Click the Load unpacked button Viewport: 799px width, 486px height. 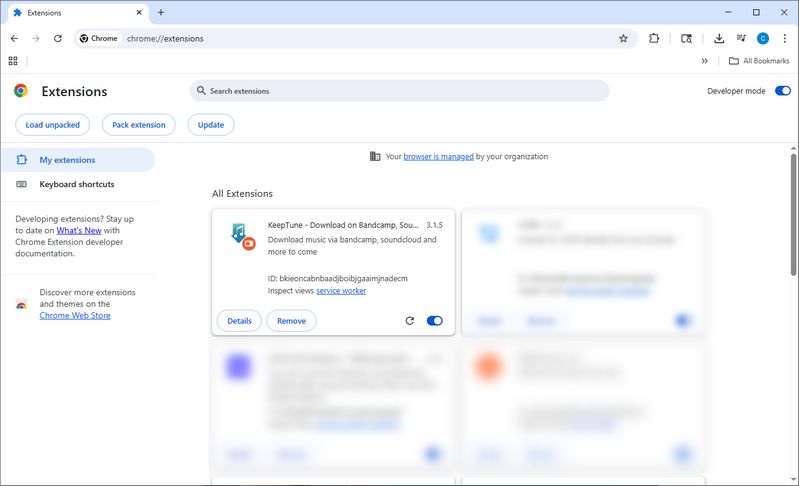click(53, 125)
